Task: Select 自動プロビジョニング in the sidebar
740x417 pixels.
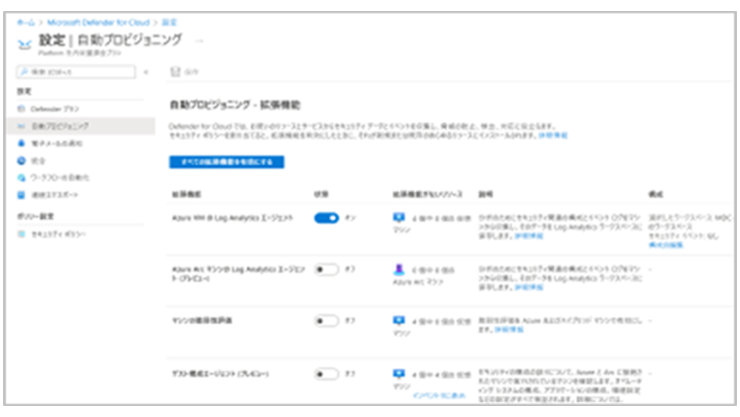Action: [x=81, y=126]
